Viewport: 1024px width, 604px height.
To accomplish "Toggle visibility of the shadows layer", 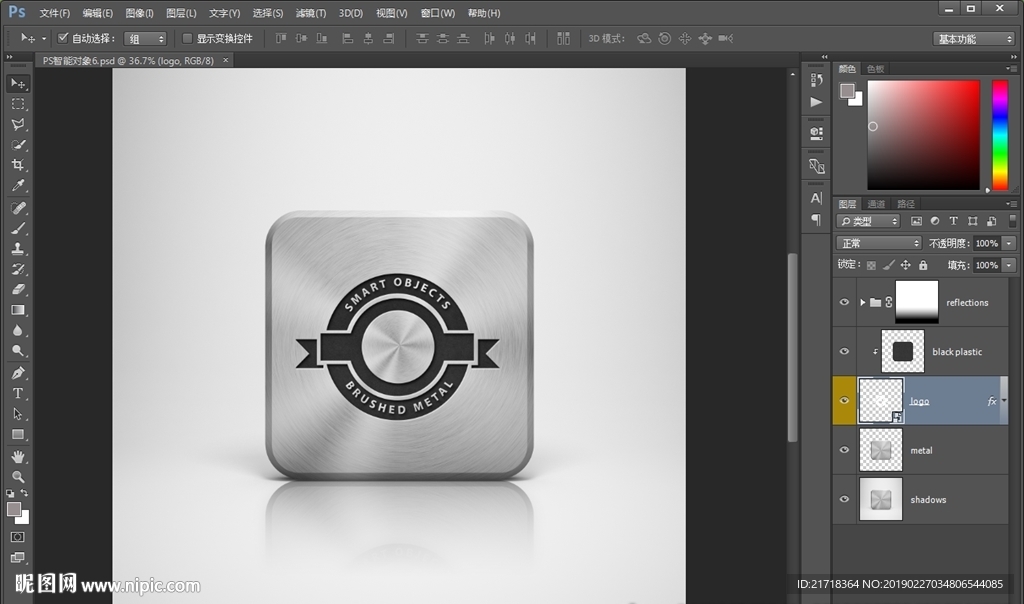I will [x=845, y=500].
